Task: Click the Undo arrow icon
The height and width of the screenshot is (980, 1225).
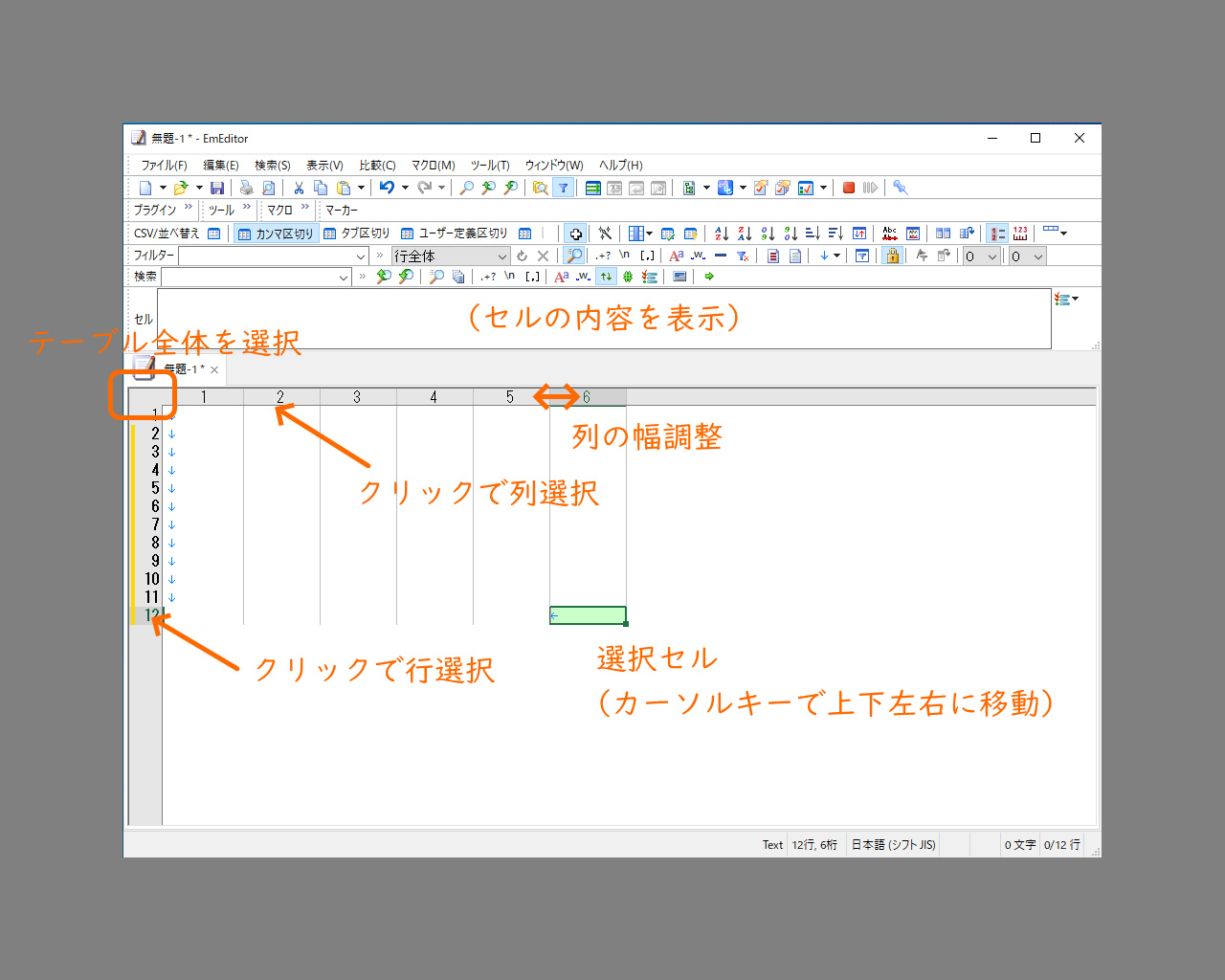Action: tap(388, 188)
